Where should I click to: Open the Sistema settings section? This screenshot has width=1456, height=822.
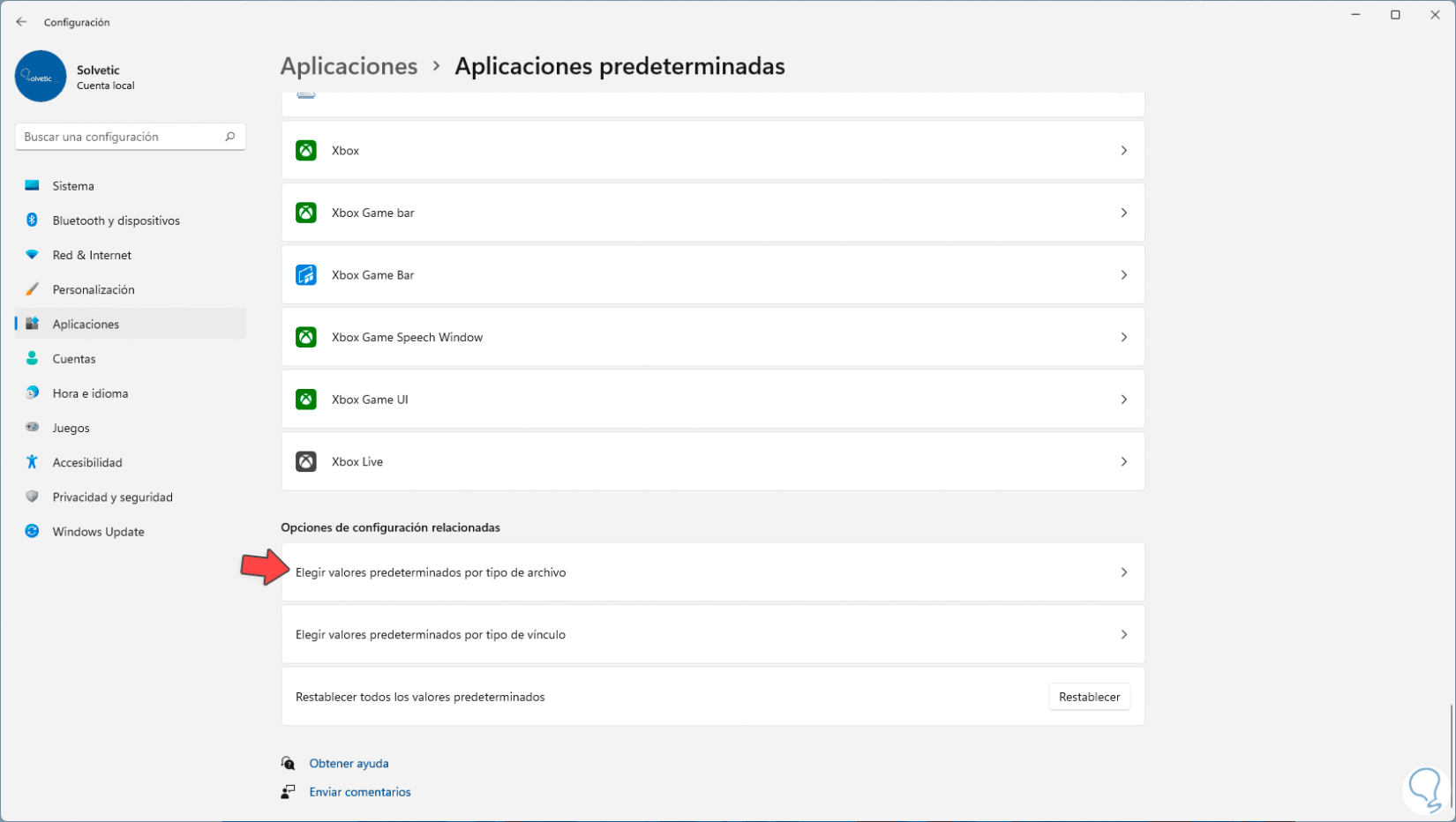point(73,186)
